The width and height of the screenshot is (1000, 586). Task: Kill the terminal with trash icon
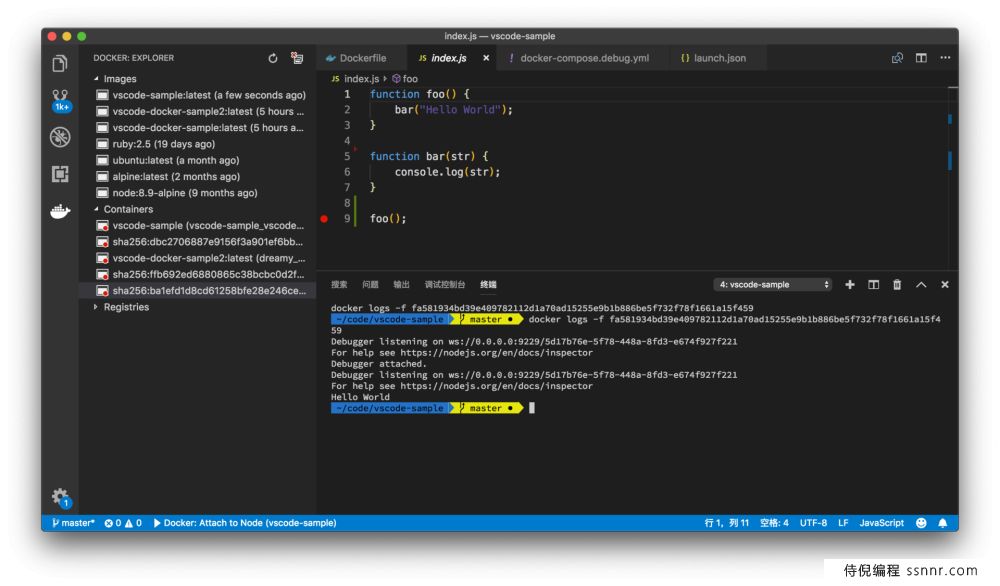pyautogui.click(x=897, y=285)
